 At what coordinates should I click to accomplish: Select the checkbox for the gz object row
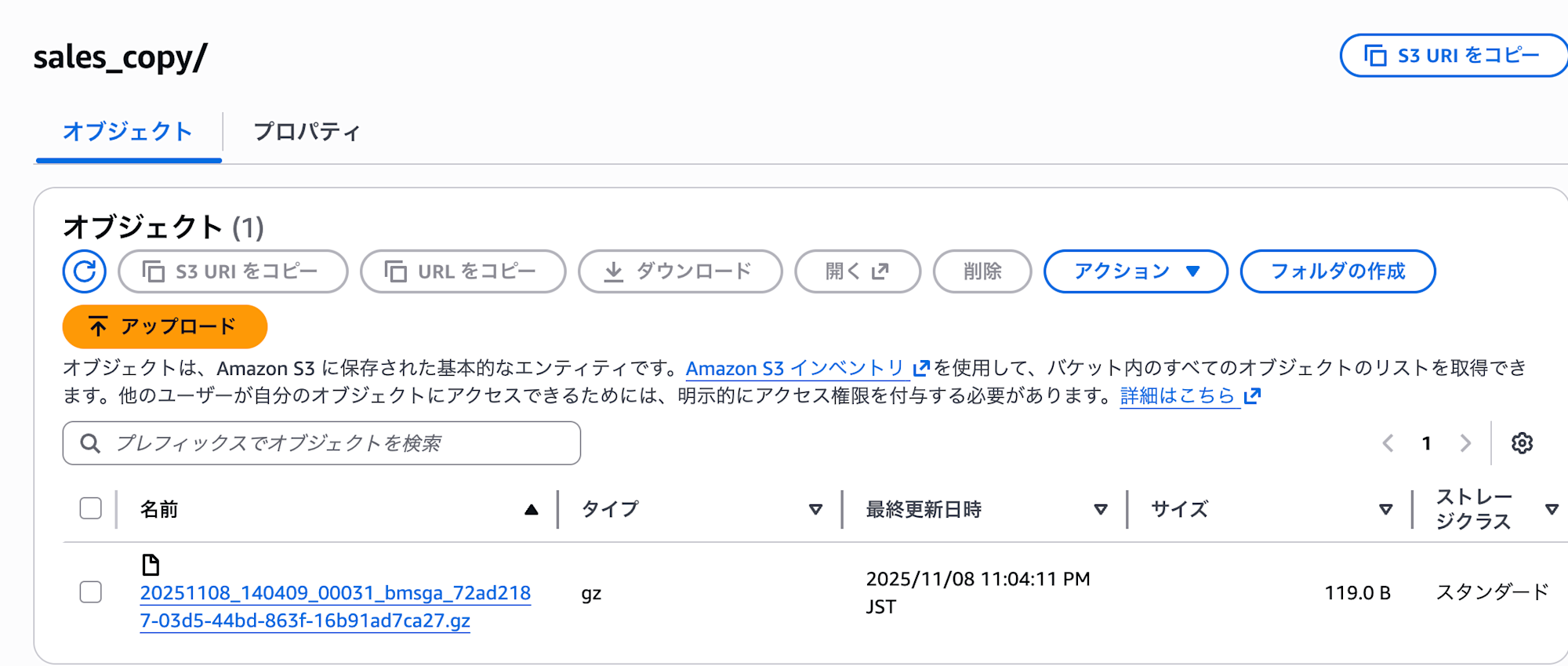[x=90, y=593]
